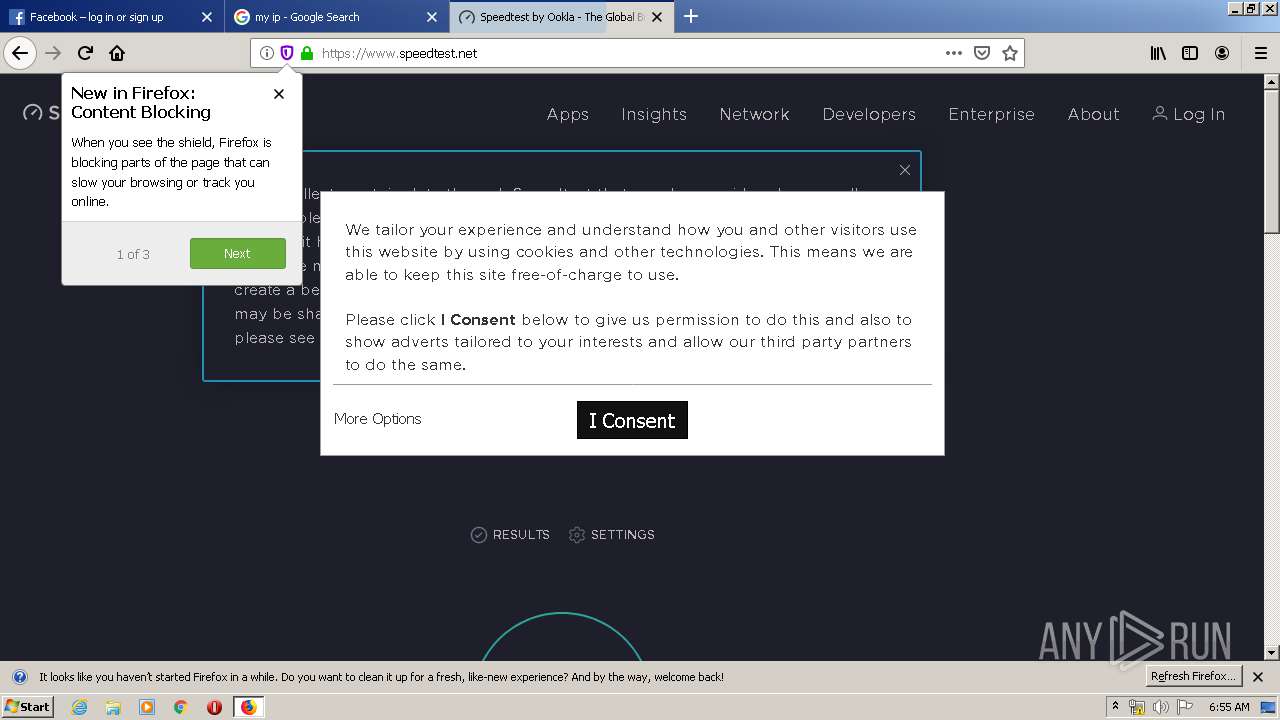Open the volume speaker tray icon
This screenshot has width=1280, height=720.
click(1161, 707)
